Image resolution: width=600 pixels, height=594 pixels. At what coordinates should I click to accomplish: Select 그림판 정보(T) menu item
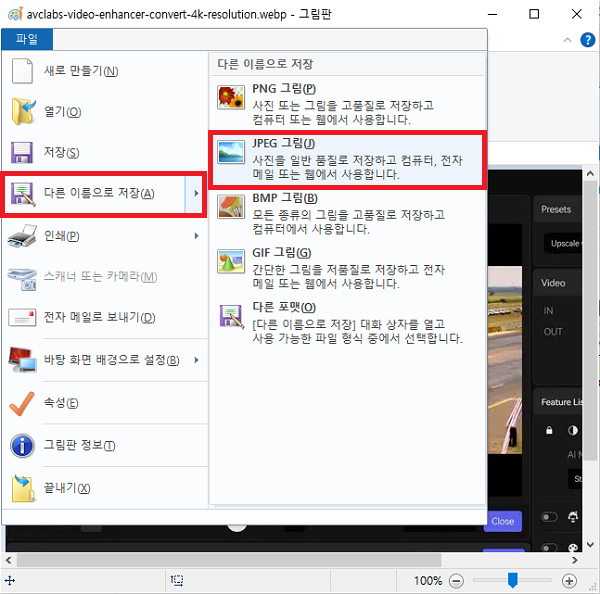pyautogui.click(x=105, y=446)
